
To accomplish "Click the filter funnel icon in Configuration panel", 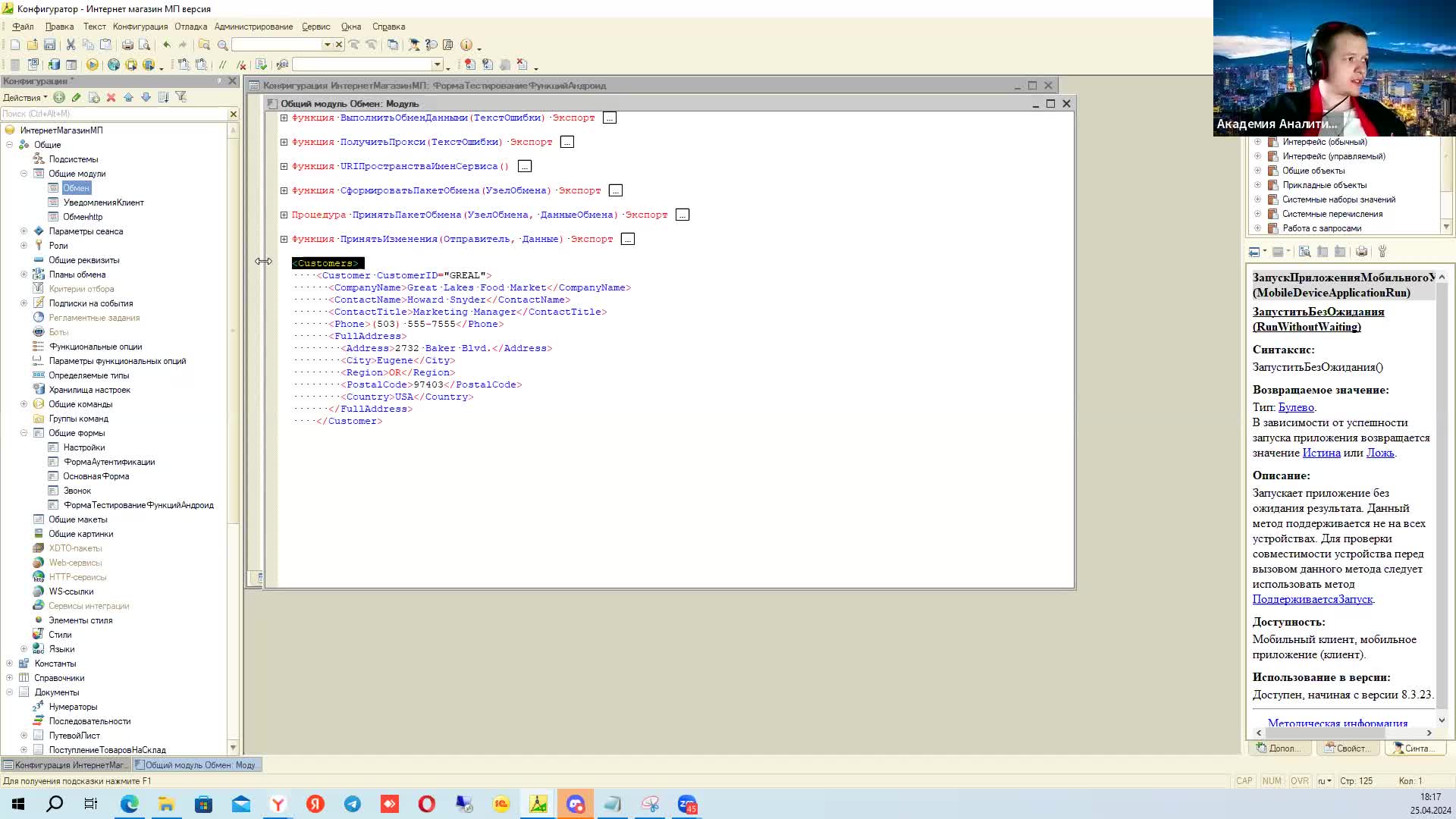I will tap(180, 97).
